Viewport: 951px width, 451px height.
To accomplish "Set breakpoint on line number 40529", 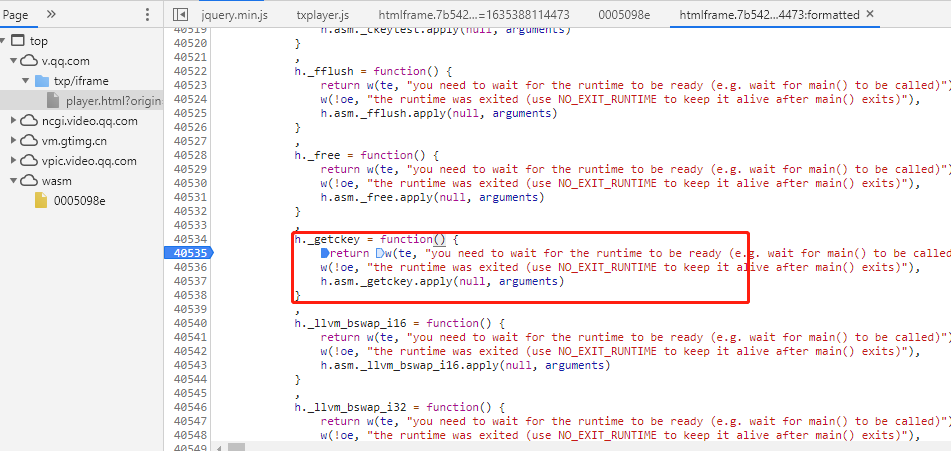I will (x=190, y=169).
